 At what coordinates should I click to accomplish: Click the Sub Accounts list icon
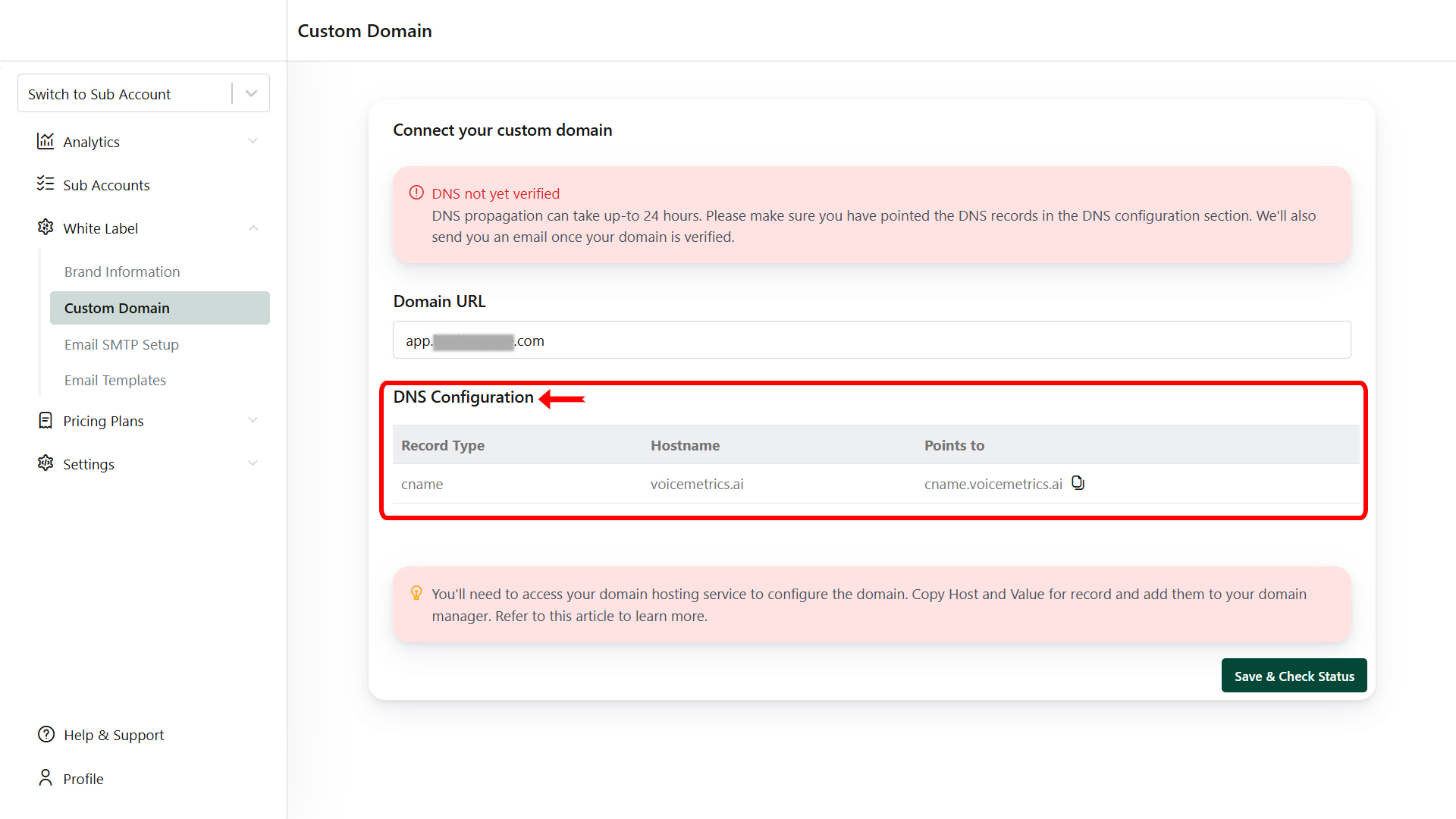(x=45, y=184)
